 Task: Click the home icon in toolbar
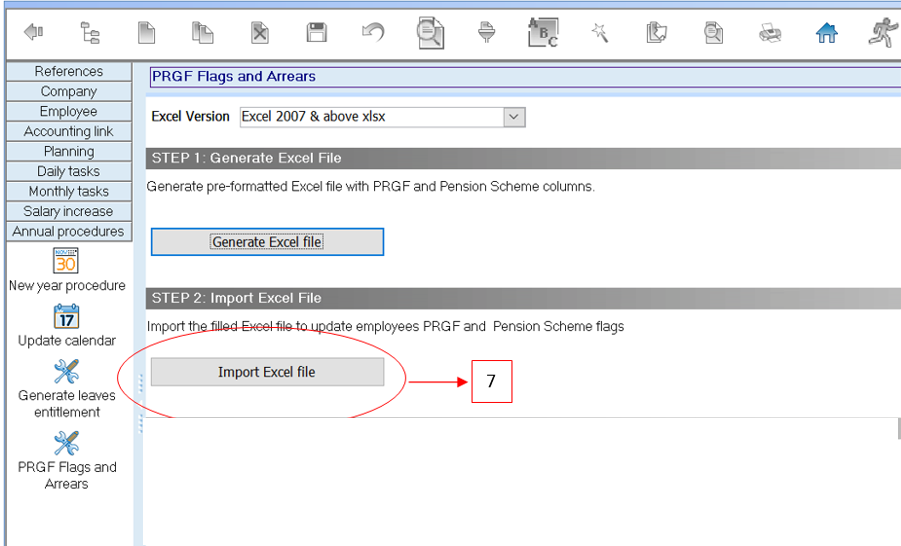coord(826,33)
